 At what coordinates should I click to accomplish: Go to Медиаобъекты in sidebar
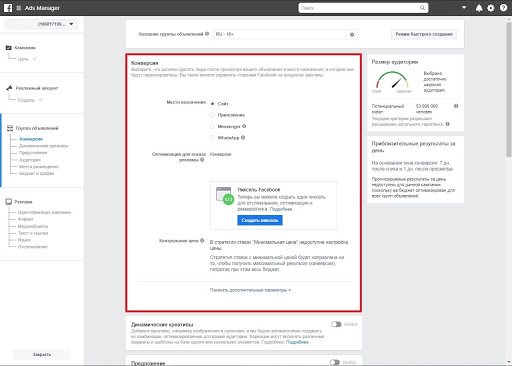33,226
